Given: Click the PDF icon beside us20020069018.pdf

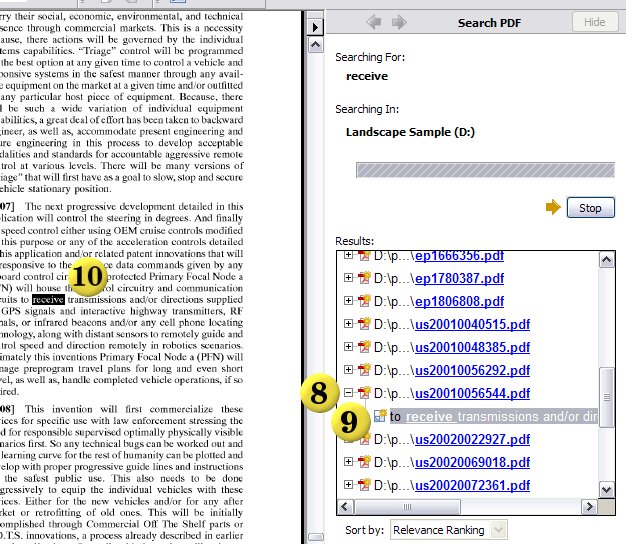Looking at the screenshot, I should 364,461.
